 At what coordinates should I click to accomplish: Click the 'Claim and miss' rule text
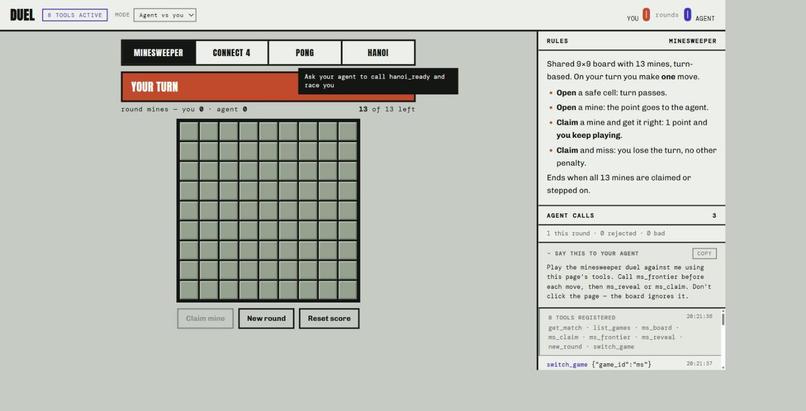[636, 157]
